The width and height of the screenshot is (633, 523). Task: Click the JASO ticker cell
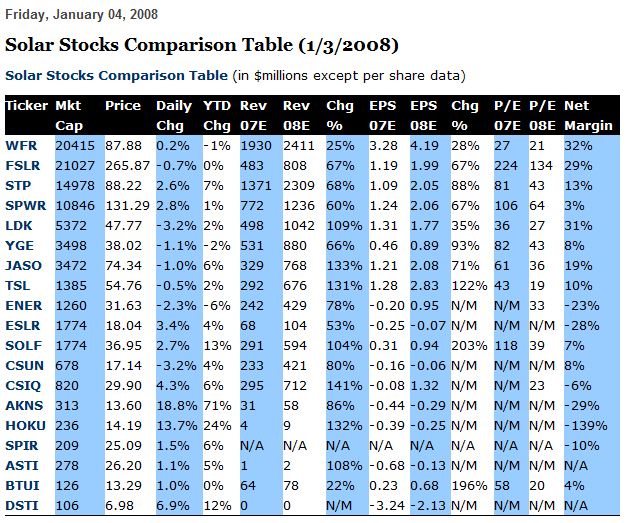(x=23, y=265)
